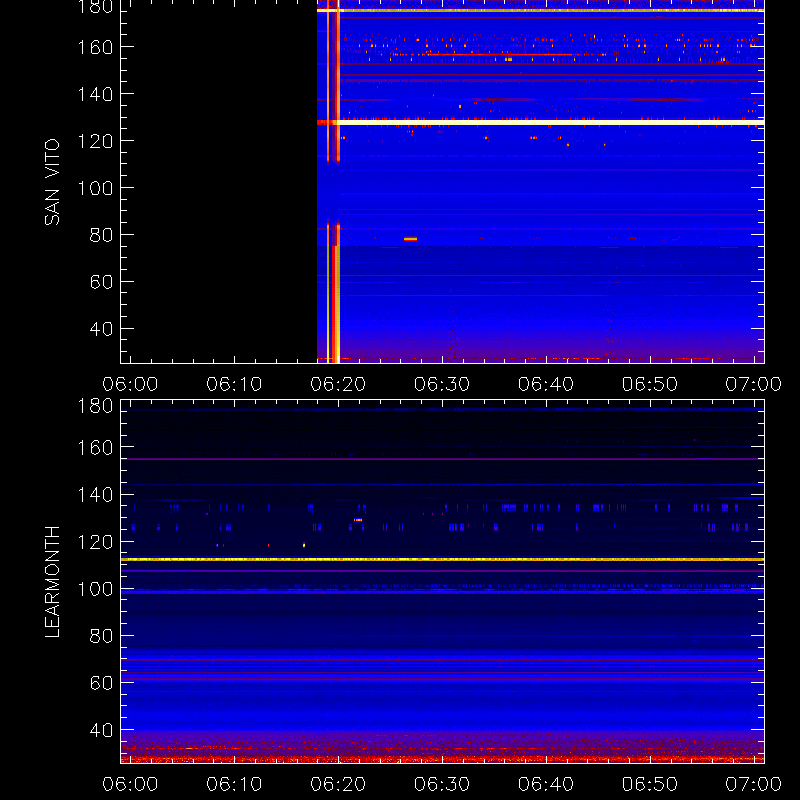Click the short red burst near 80 MHz in San Vito
Screen dimensions: 800x800
pos(410,239)
